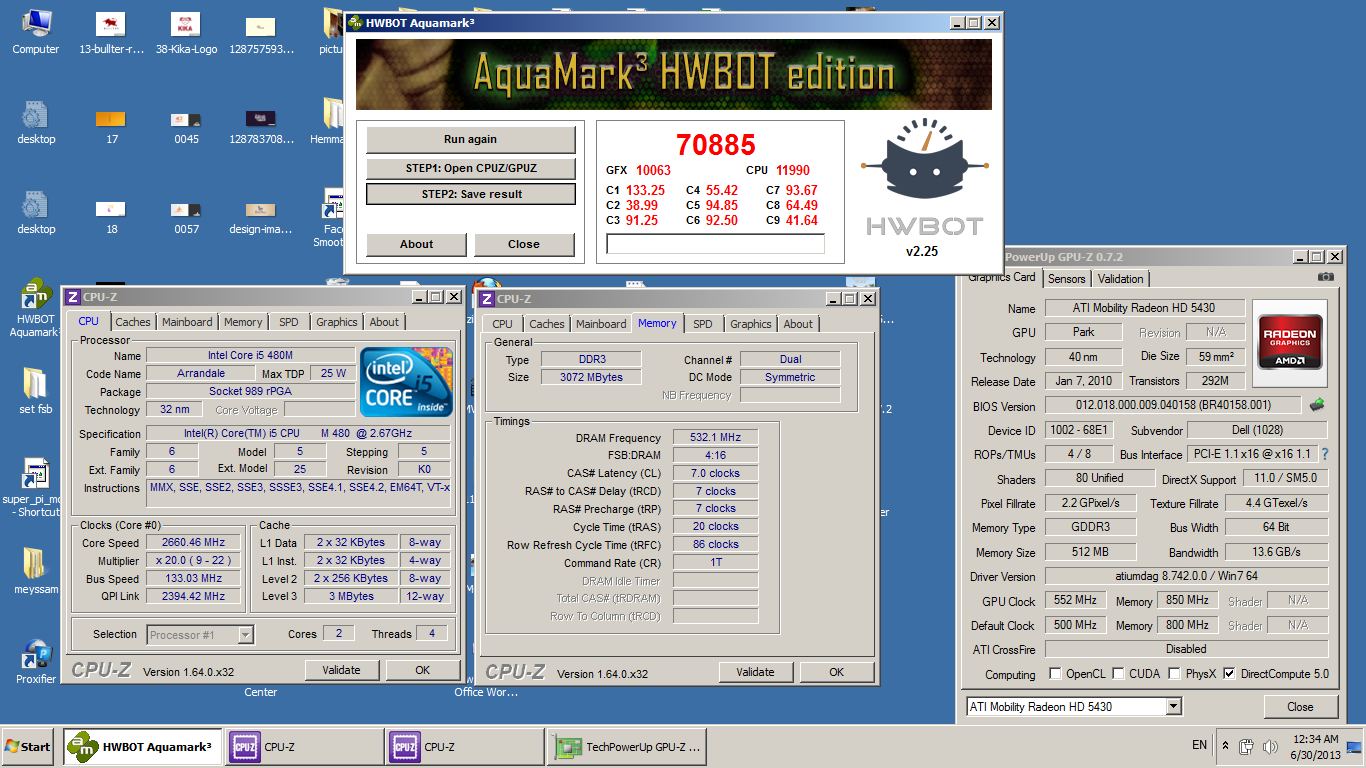Click the TechPowerUp GPU-Z taskbar button
Viewport: 1366px width, 768px height.
628,747
